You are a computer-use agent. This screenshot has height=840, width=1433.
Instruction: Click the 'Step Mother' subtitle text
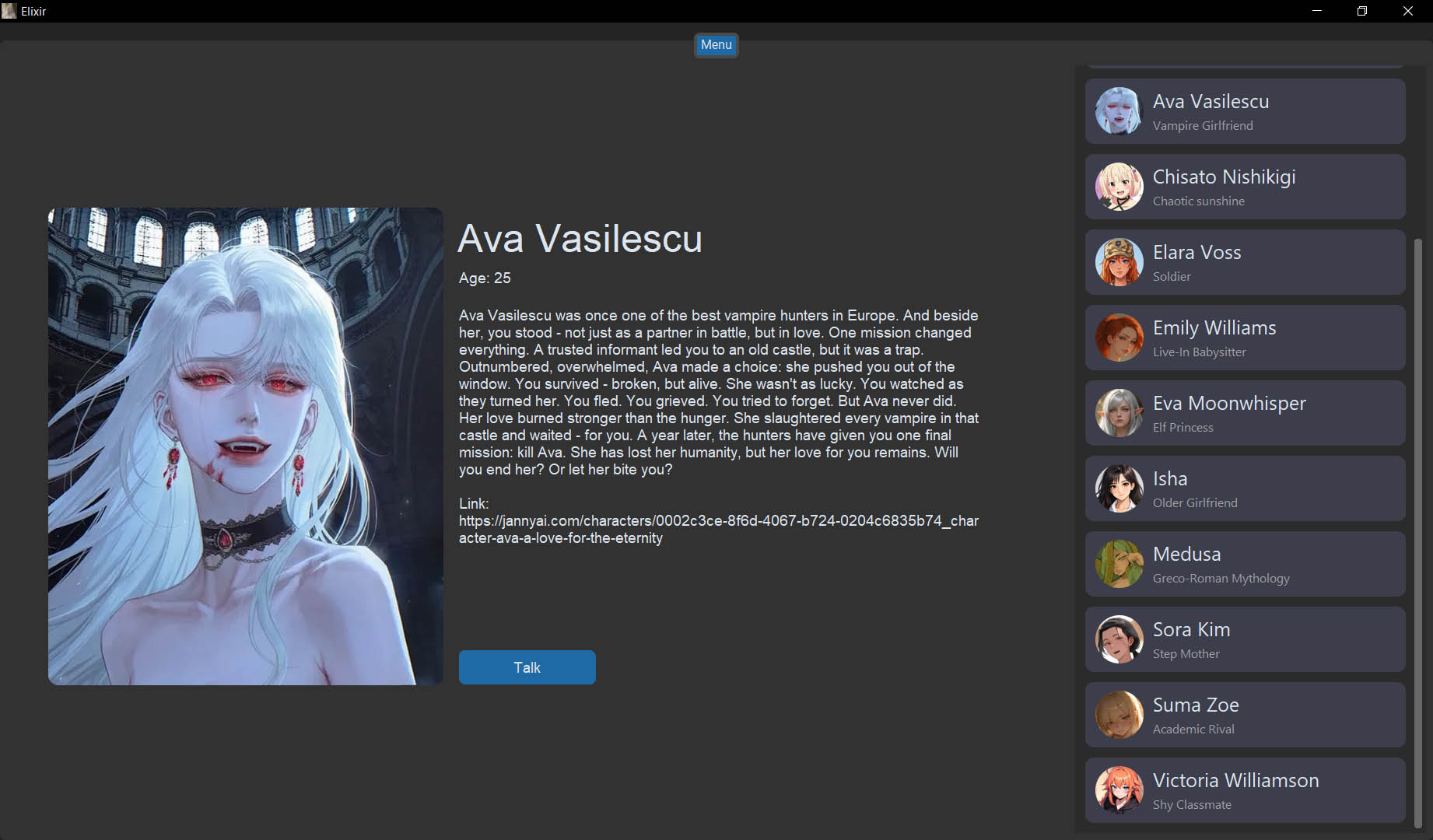1186,653
